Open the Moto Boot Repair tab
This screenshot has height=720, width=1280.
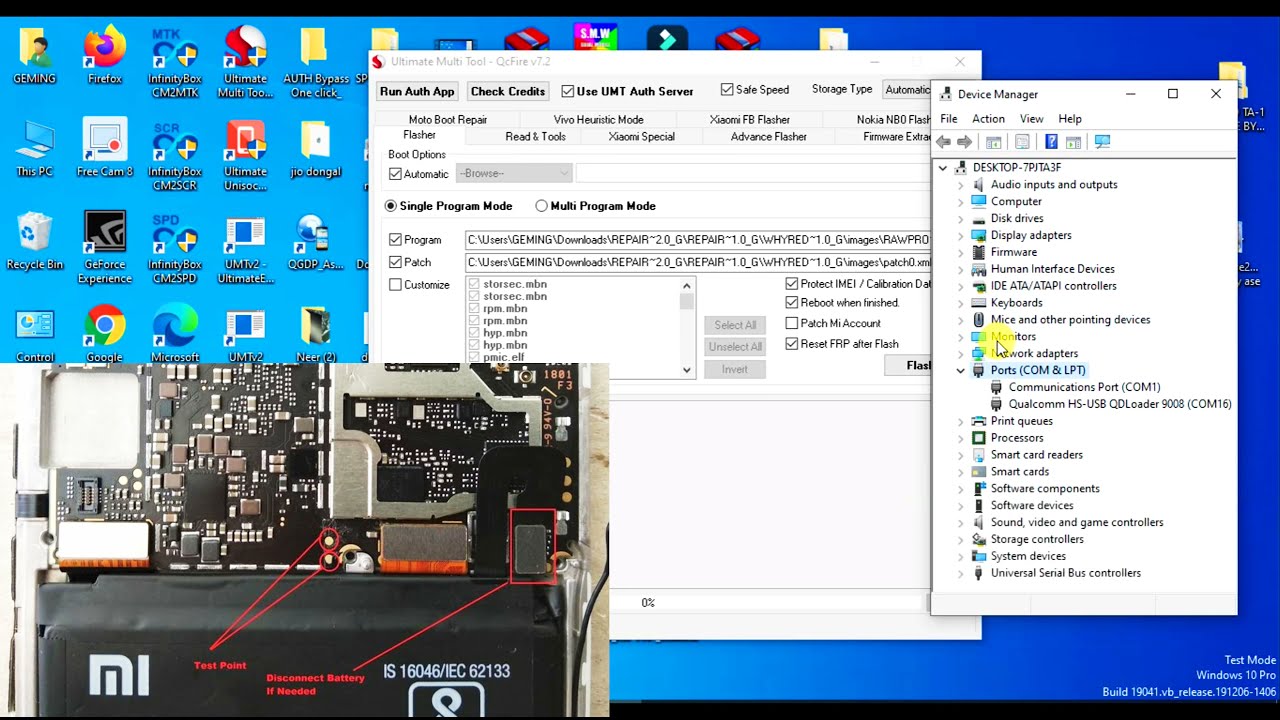click(447, 120)
